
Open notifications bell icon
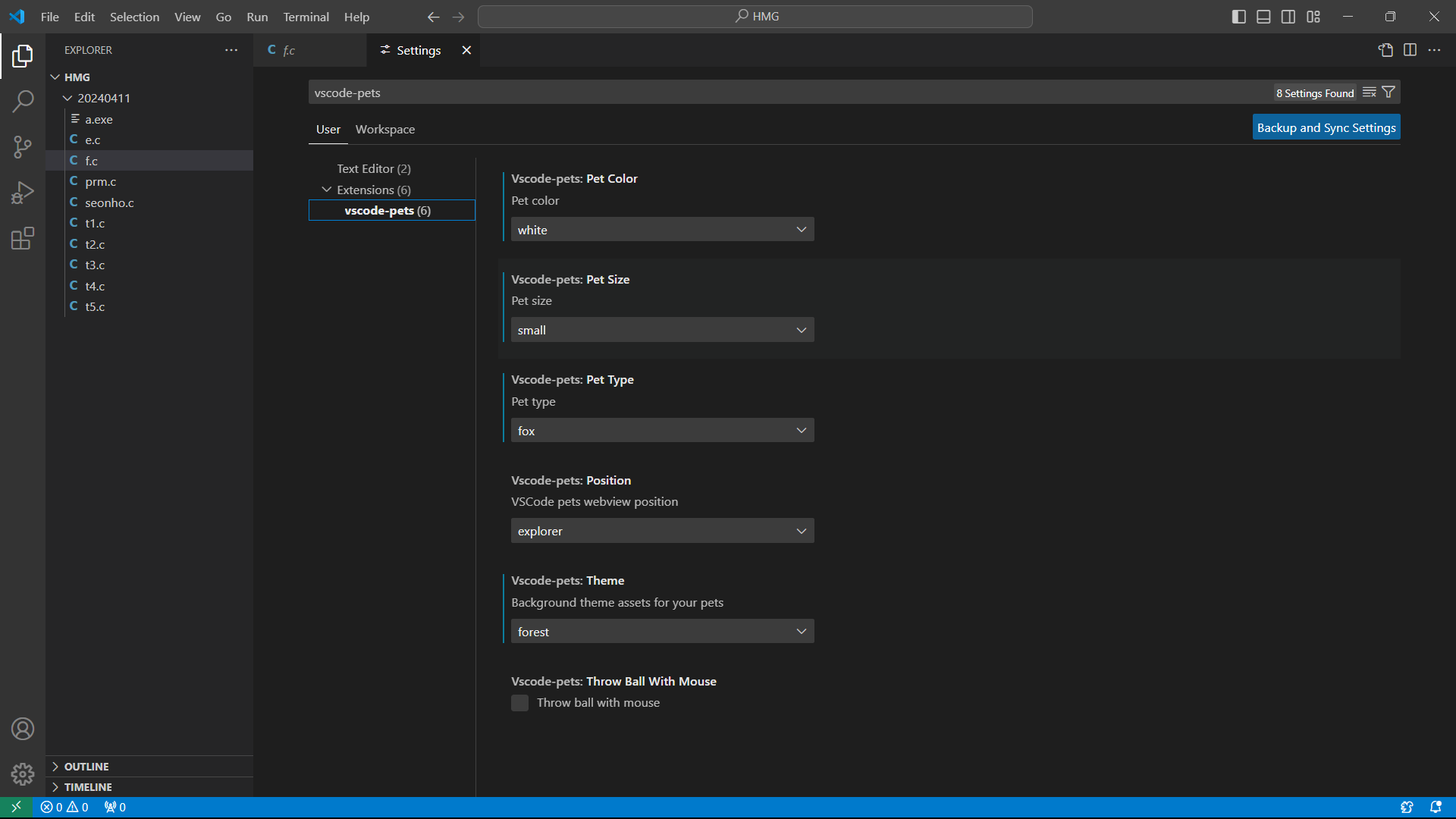click(1436, 807)
